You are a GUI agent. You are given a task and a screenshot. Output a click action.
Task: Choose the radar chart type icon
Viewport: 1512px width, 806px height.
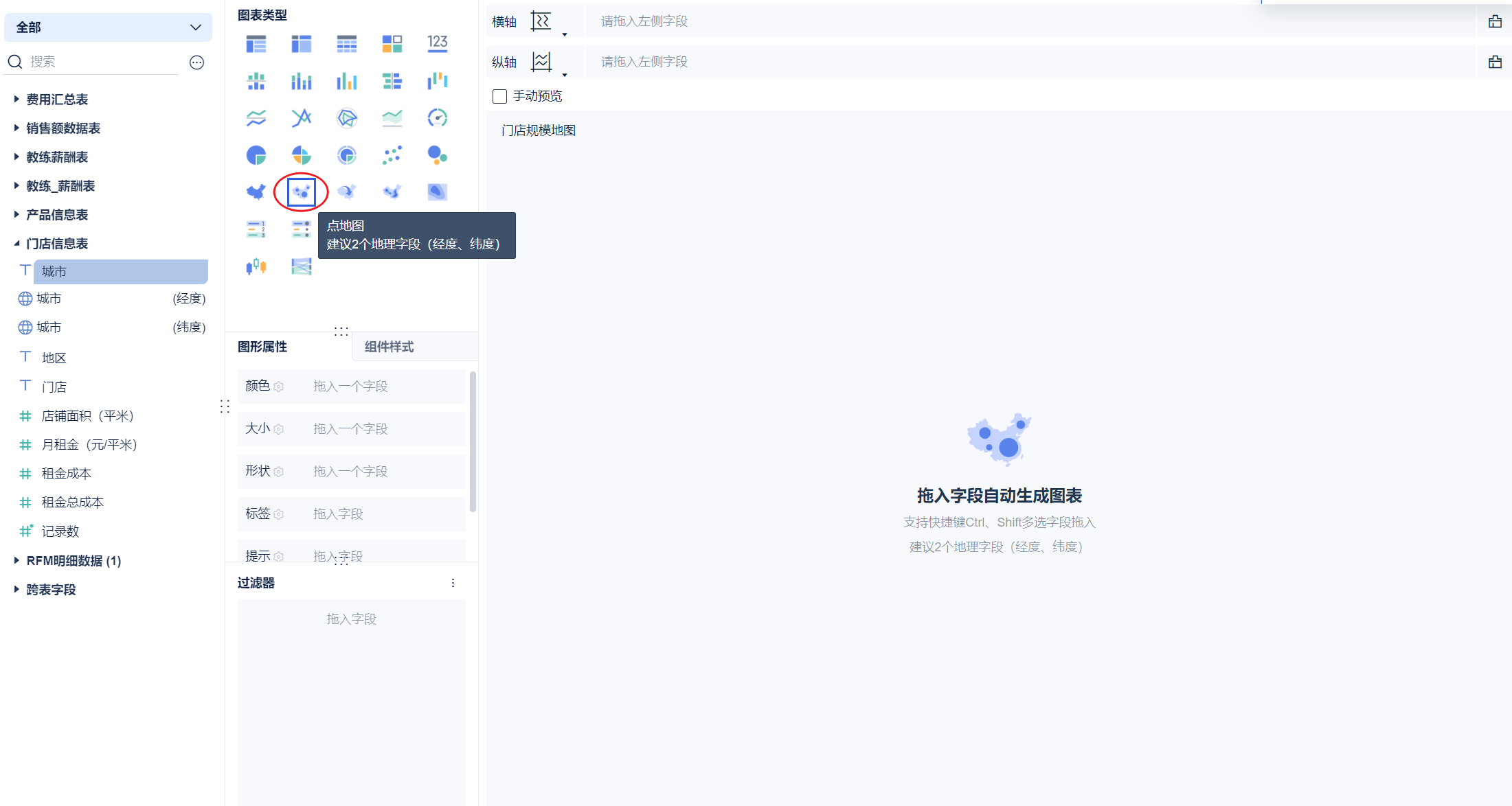(347, 118)
